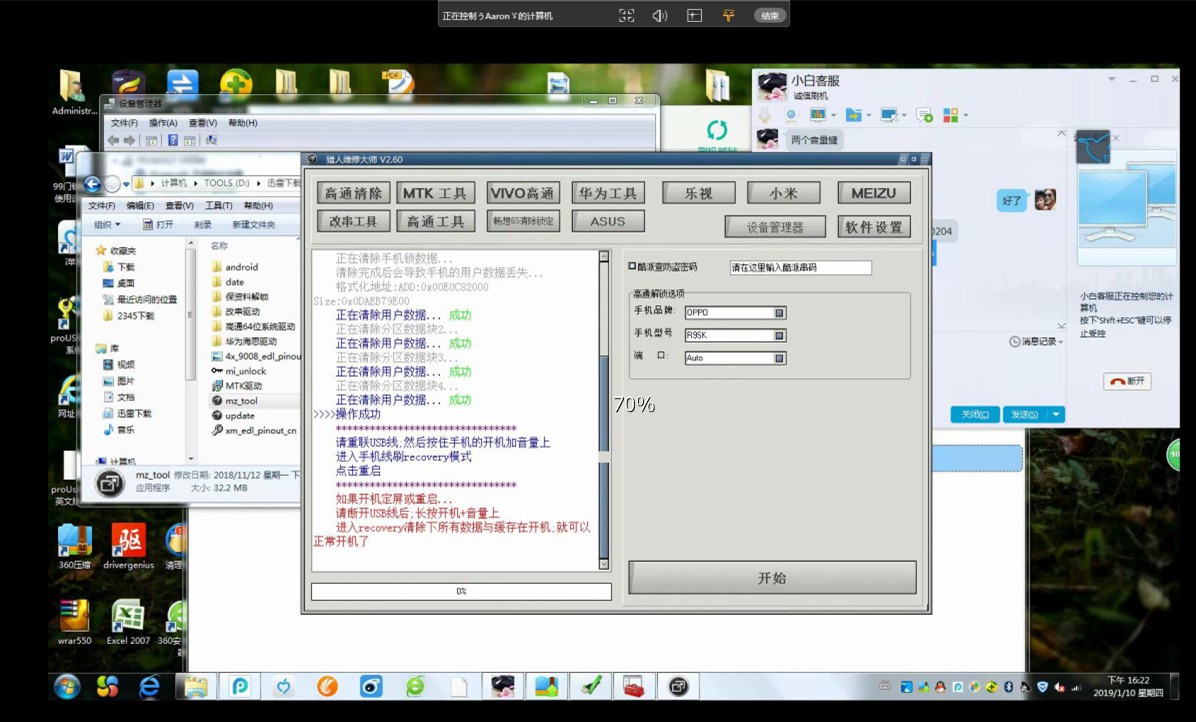Open Internet Explorer from taskbar
The height and width of the screenshot is (722, 1196).
point(150,687)
